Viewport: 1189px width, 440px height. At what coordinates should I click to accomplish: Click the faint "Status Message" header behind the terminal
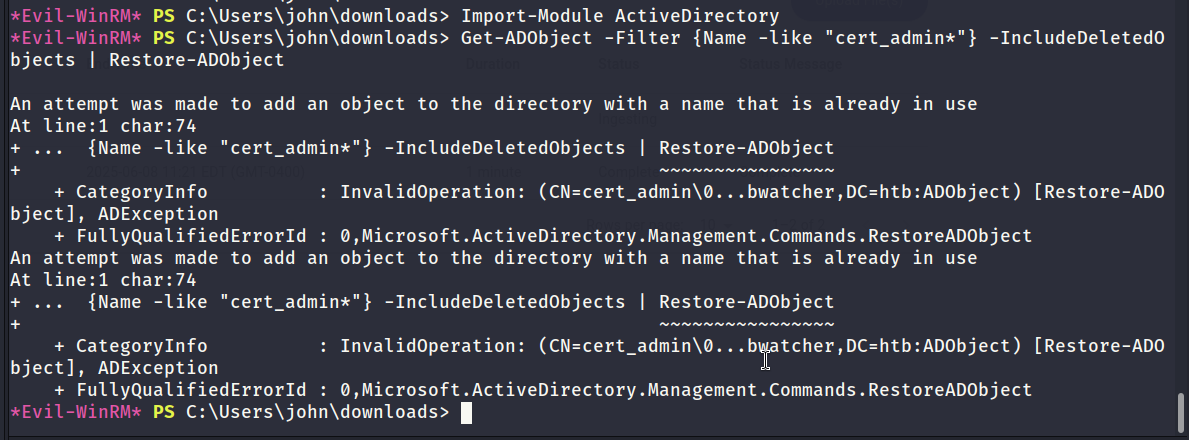791,64
